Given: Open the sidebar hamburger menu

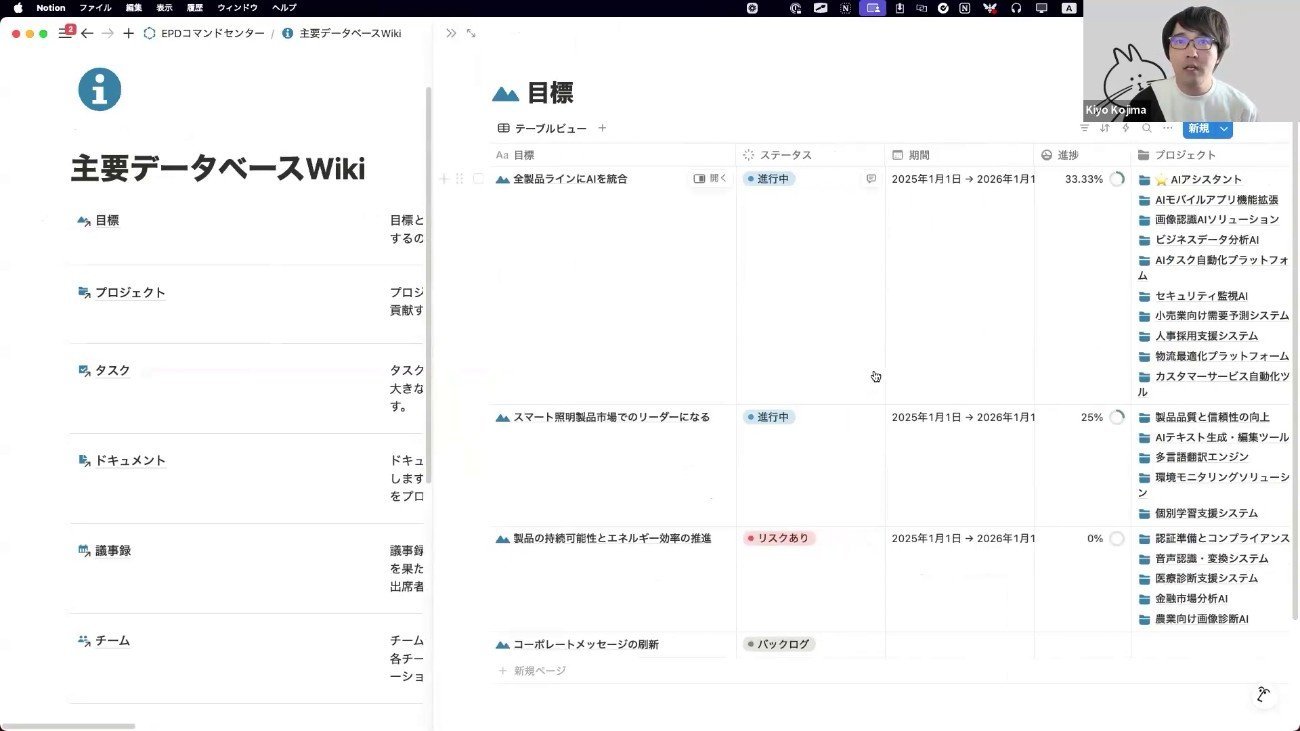Looking at the screenshot, I should (65, 33).
